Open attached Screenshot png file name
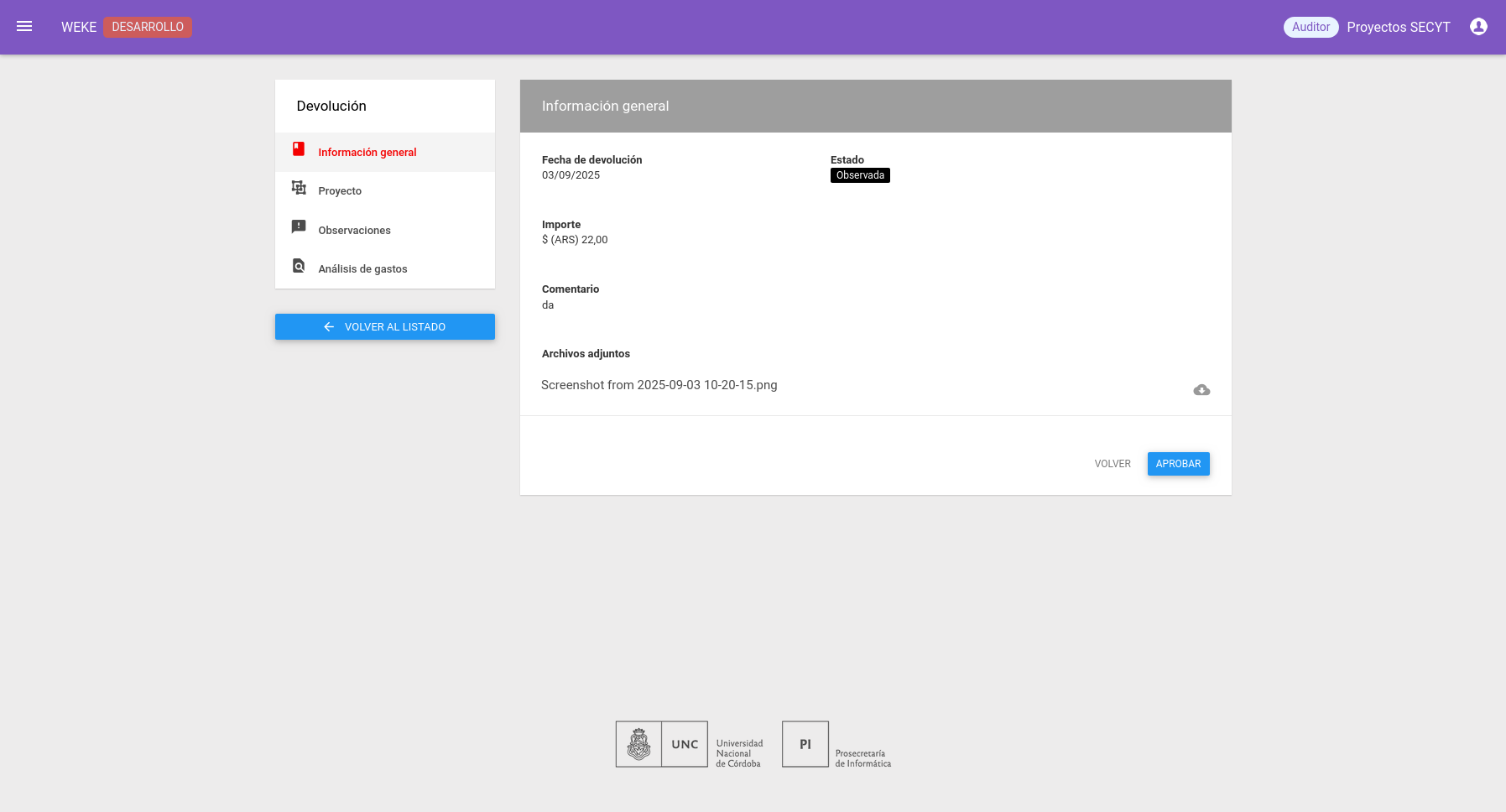Screen dimensions: 1506x812 pos(659,385)
